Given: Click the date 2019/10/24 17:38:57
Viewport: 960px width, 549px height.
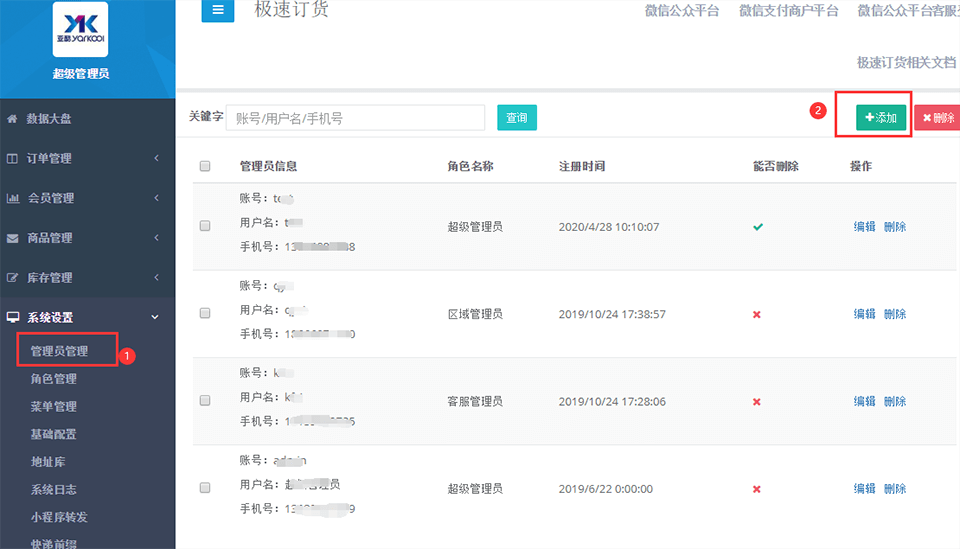Looking at the screenshot, I should click(x=612, y=315).
